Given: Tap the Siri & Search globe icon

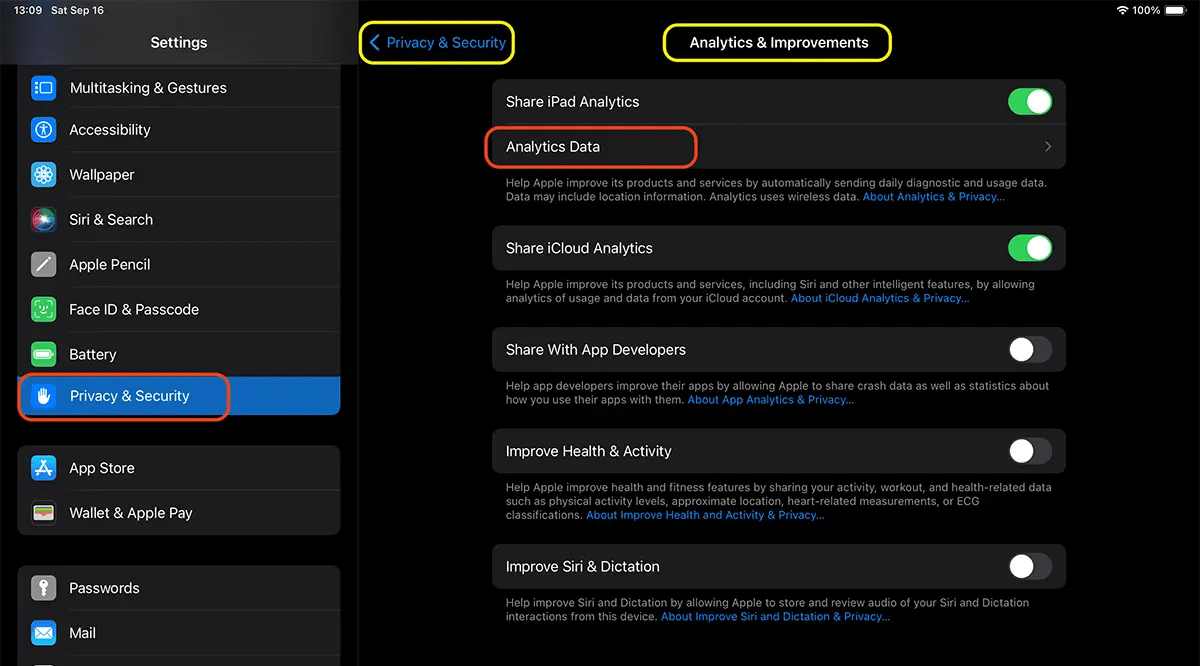Looking at the screenshot, I should (43, 219).
